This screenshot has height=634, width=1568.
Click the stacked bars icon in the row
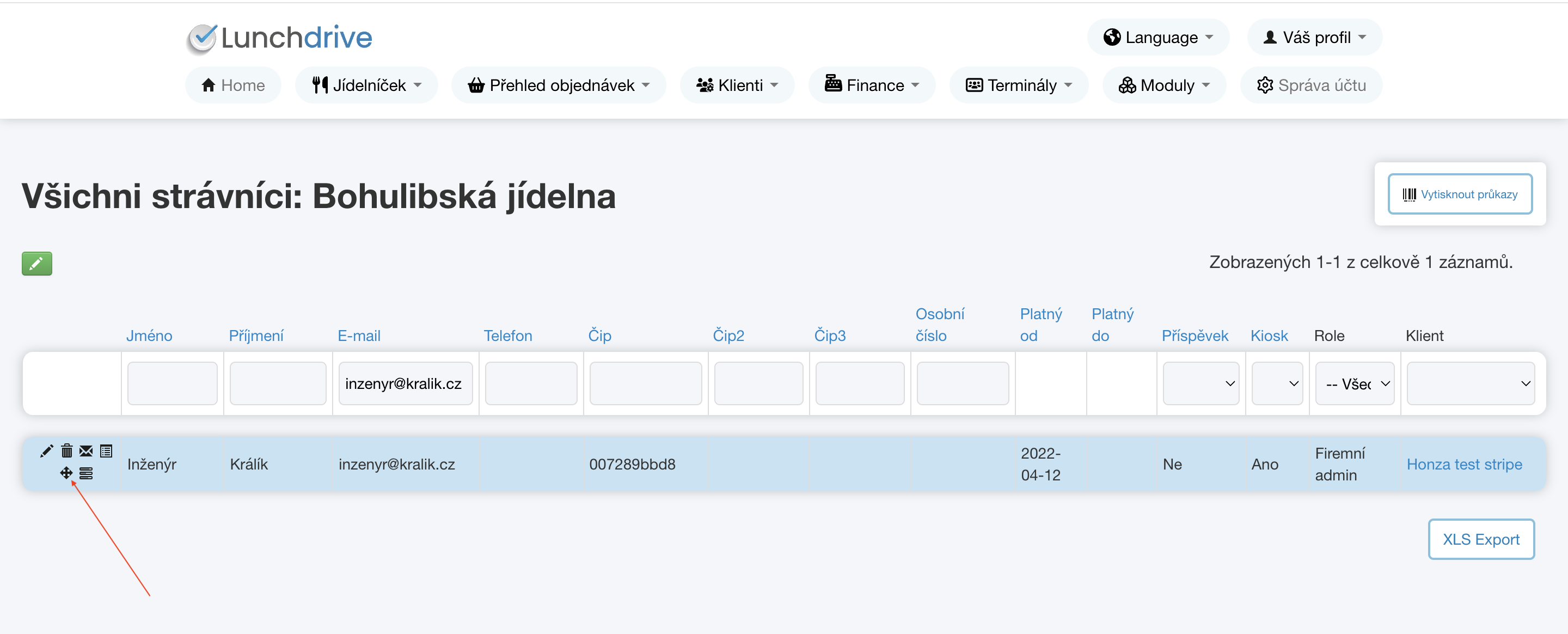click(x=86, y=473)
